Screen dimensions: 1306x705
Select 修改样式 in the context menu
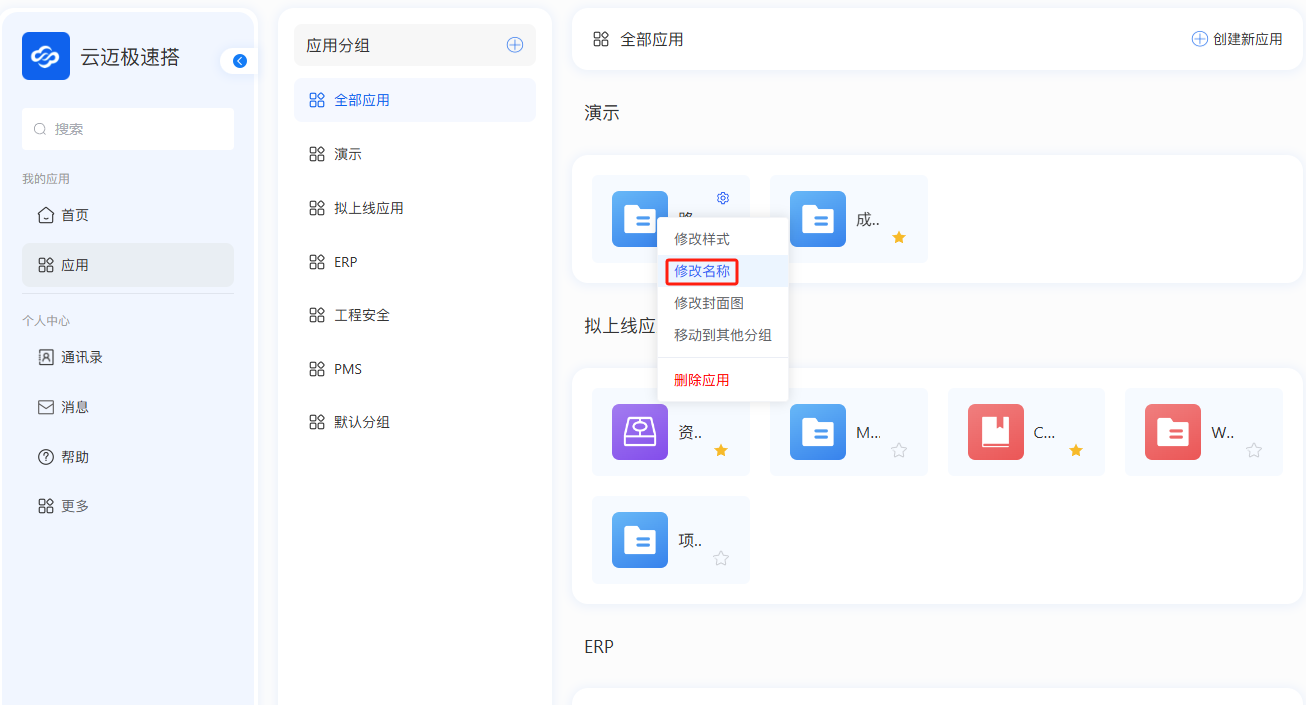[x=702, y=239]
